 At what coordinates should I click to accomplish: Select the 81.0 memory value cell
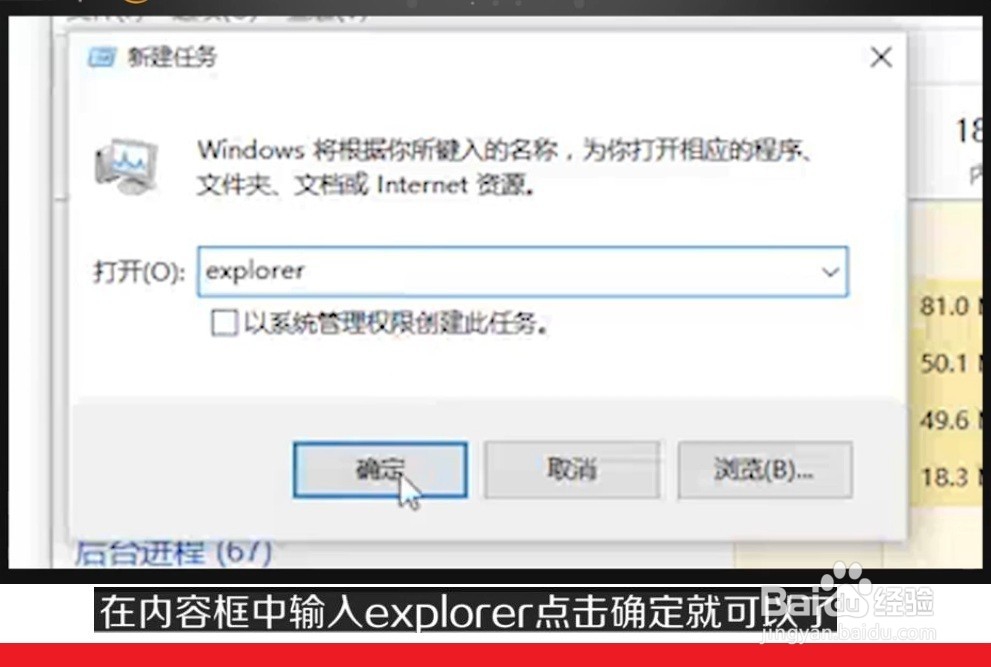point(946,307)
